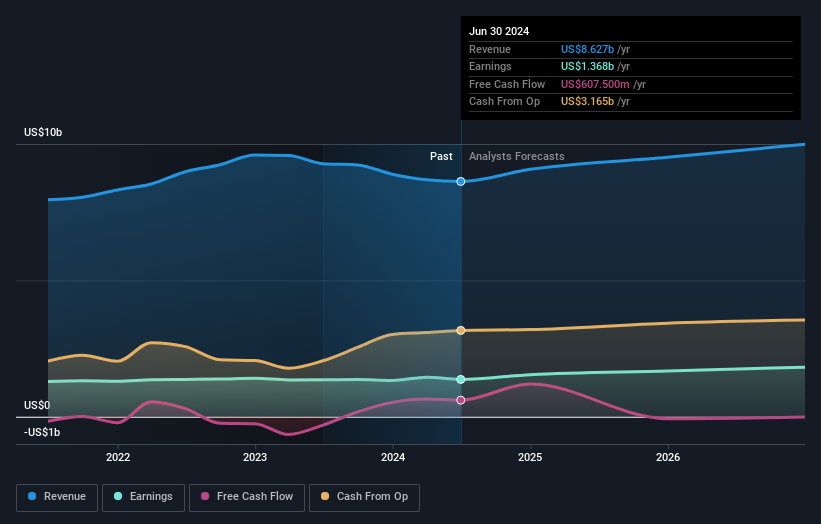Click the -US$1b y-axis label
Image resolution: width=821 pixels, height=524 pixels.
click(x=42, y=432)
